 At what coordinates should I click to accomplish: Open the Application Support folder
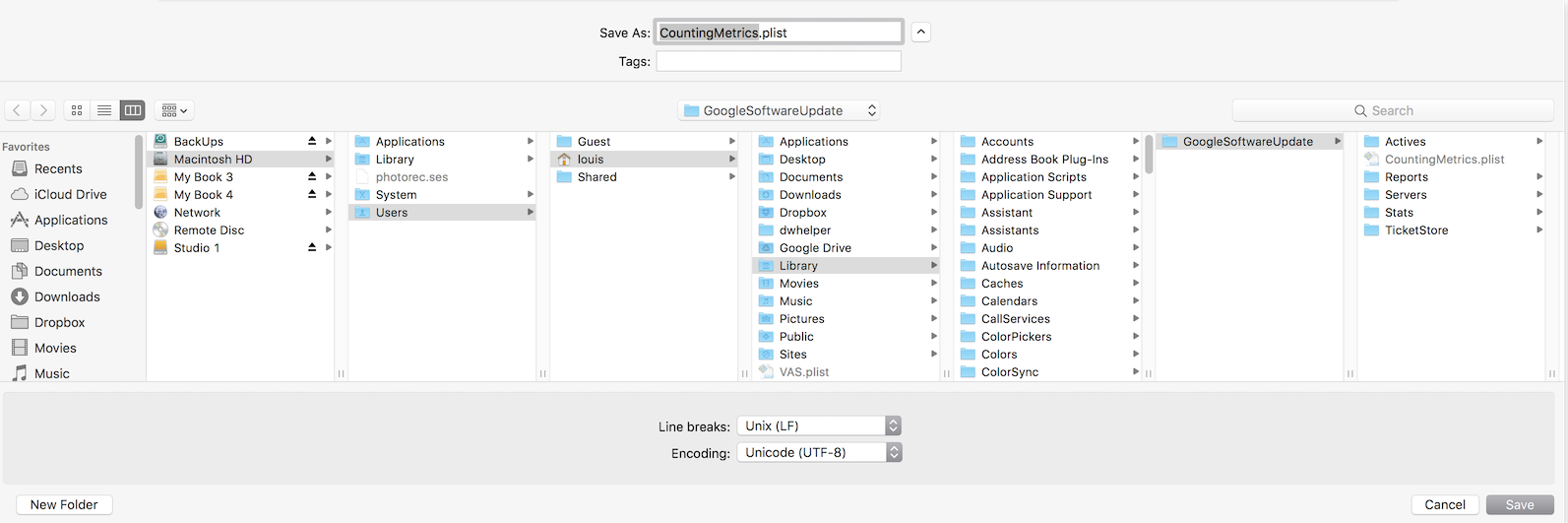[1048, 194]
